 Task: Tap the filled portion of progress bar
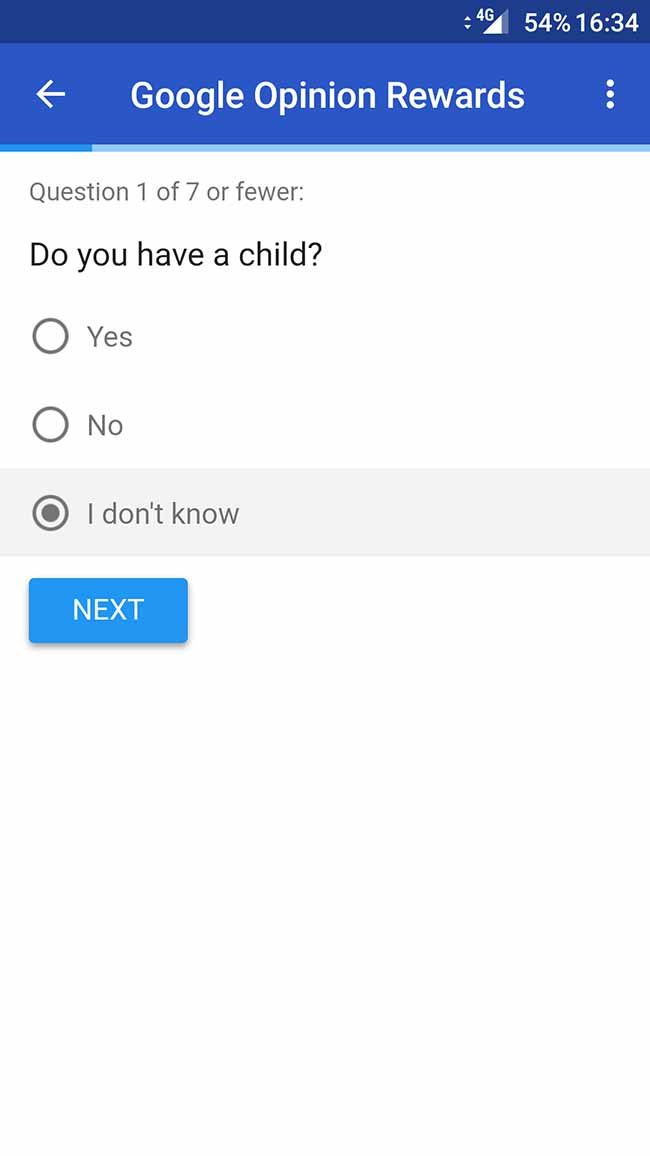click(x=46, y=147)
